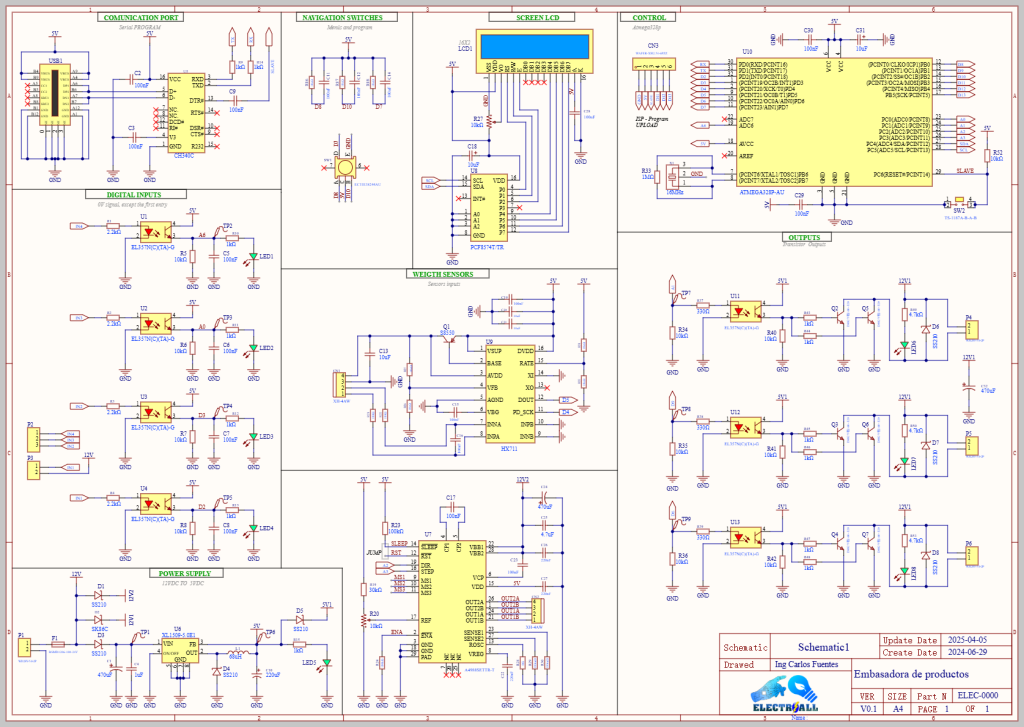Select the update date "2025-04-05"

(968, 640)
